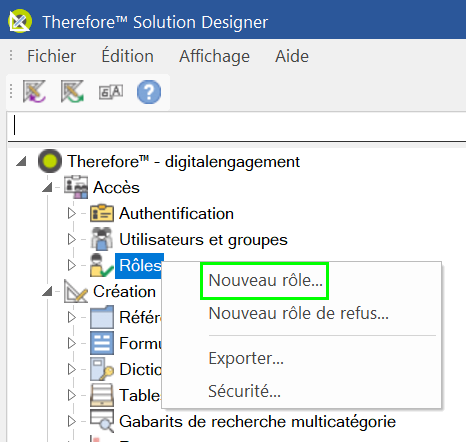Click the folder icon beside Référ

tap(102, 317)
